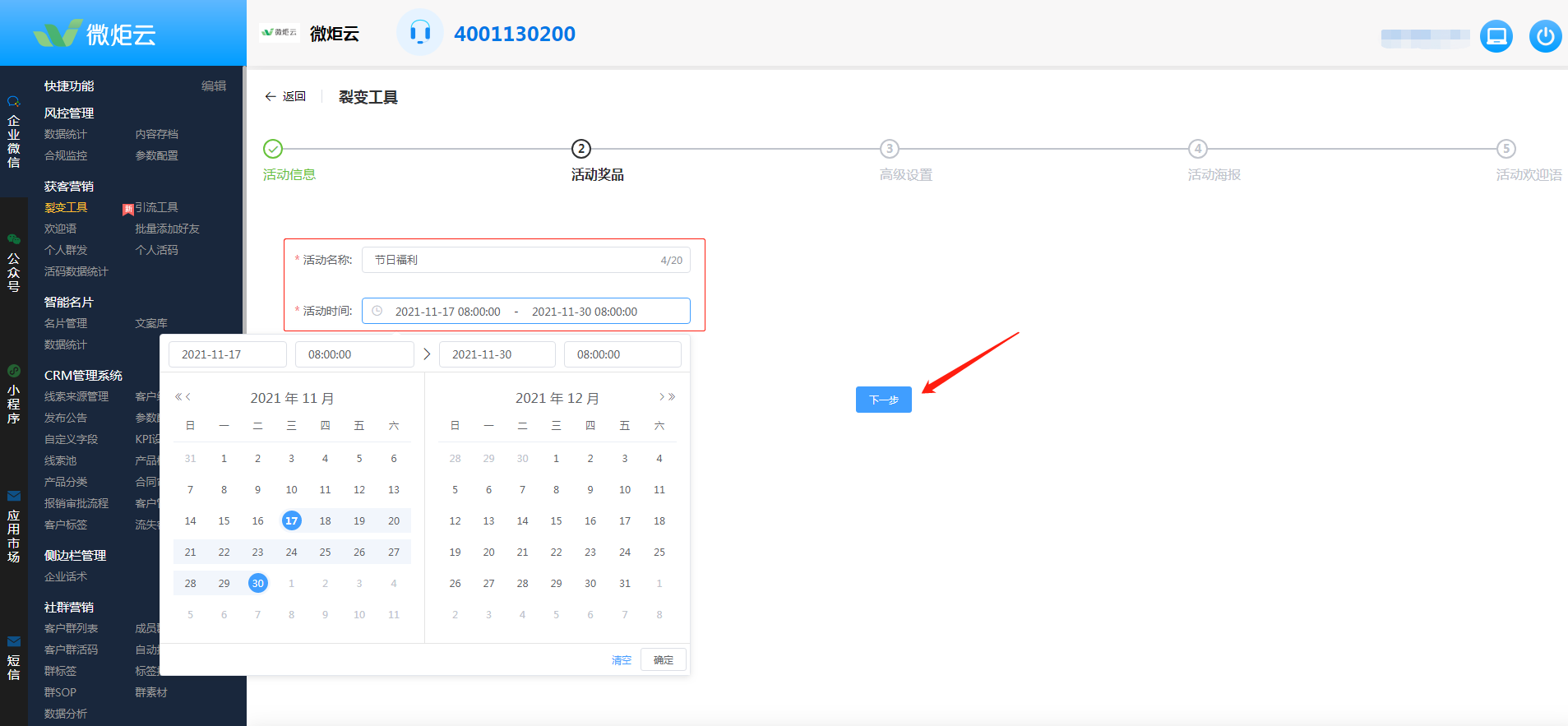Click the step 4 circle
The height and width of the screenshot is (726, 1568).
(x=1198, y=149)
